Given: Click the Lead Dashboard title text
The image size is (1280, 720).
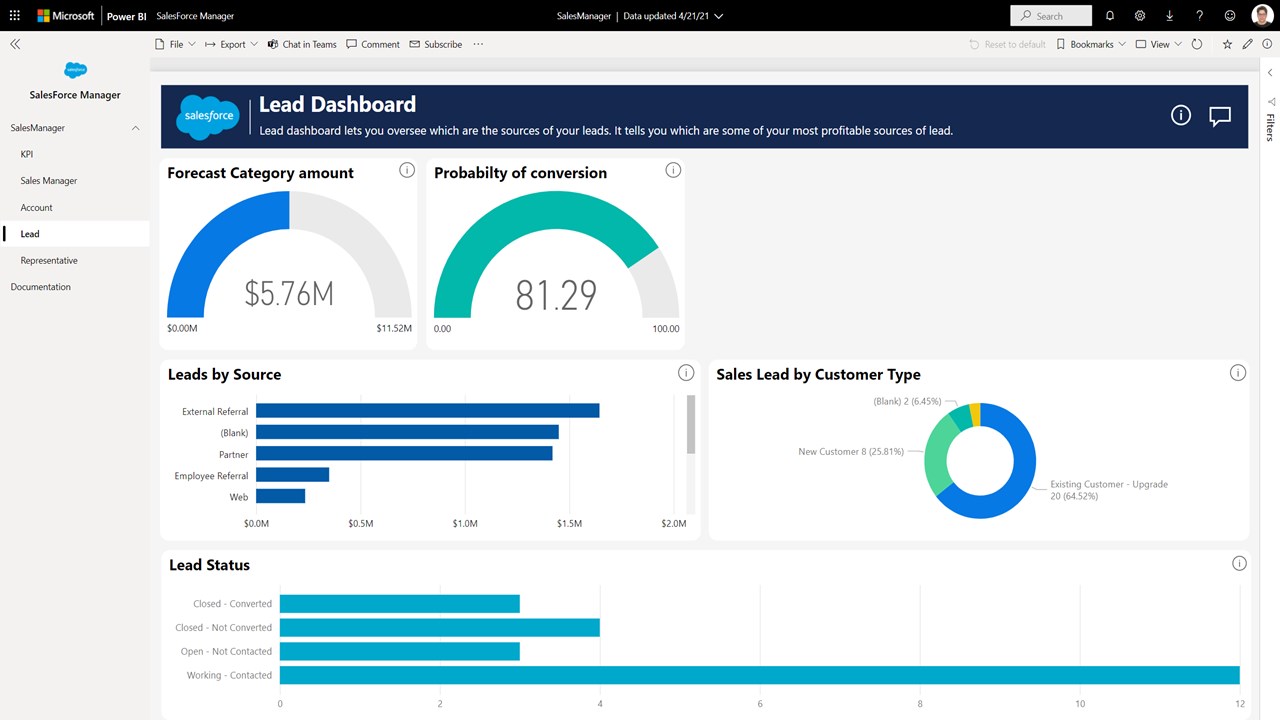Looking at the screenshot, I should 337,104.
